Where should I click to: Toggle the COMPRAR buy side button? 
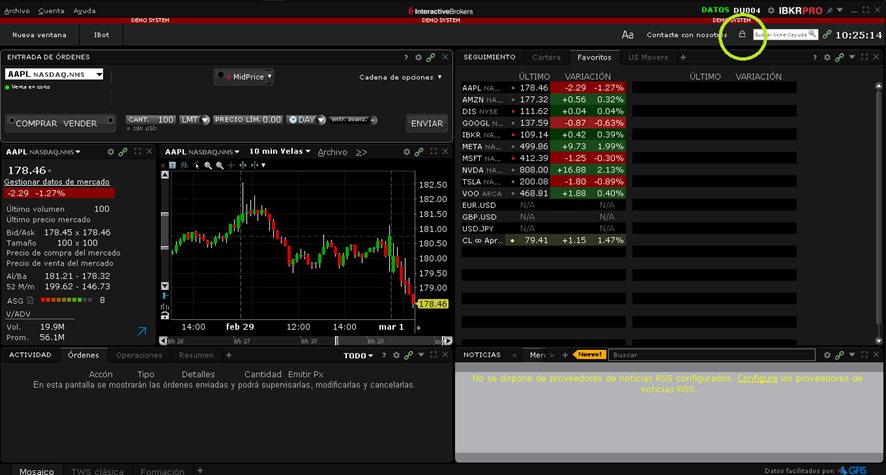point(37,123)
